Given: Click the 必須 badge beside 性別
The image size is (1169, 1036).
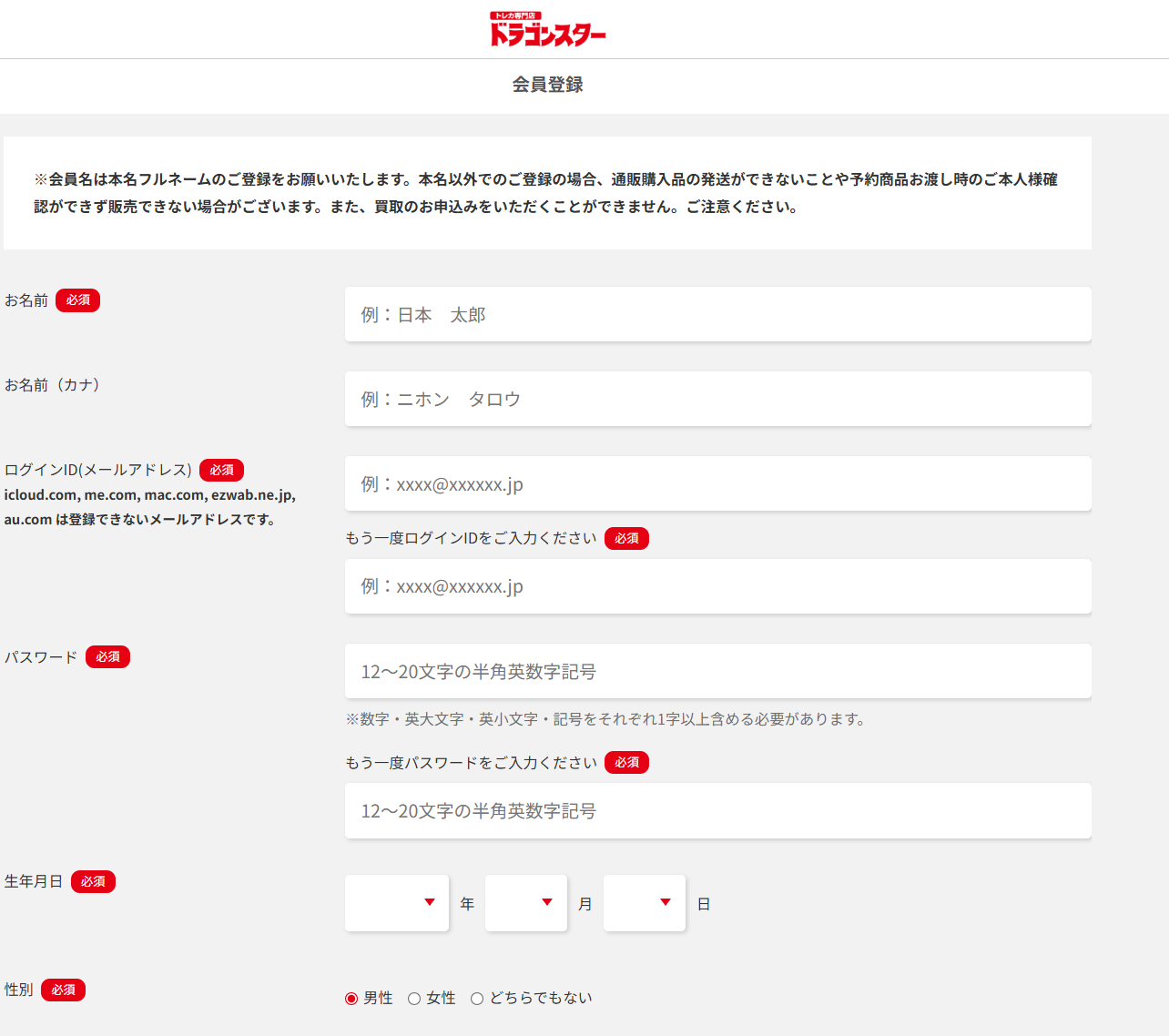Looking at the screenshot, I should click(x=64, y=990).
